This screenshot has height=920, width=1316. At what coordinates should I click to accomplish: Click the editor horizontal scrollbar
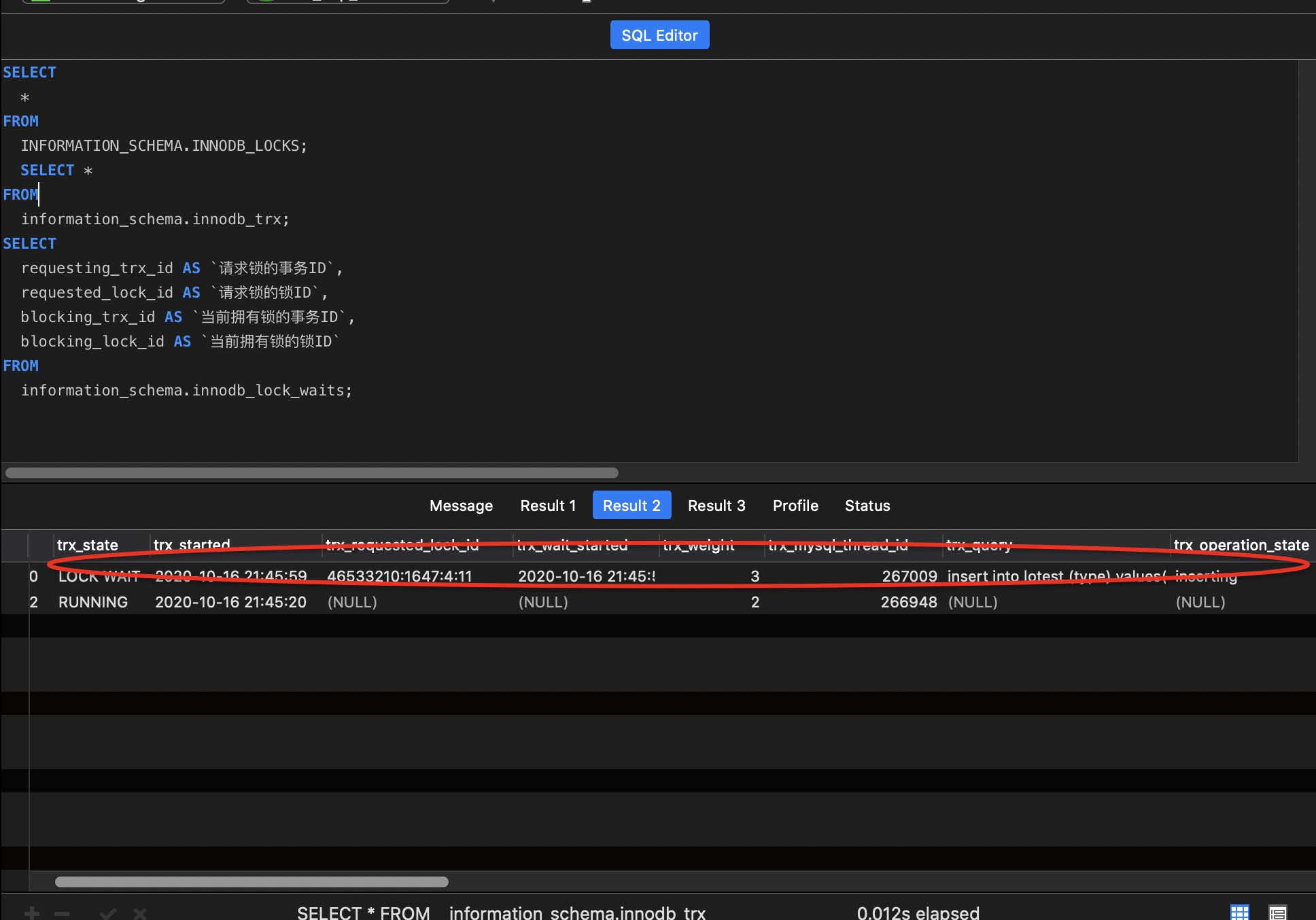click(x=312, y=472)
